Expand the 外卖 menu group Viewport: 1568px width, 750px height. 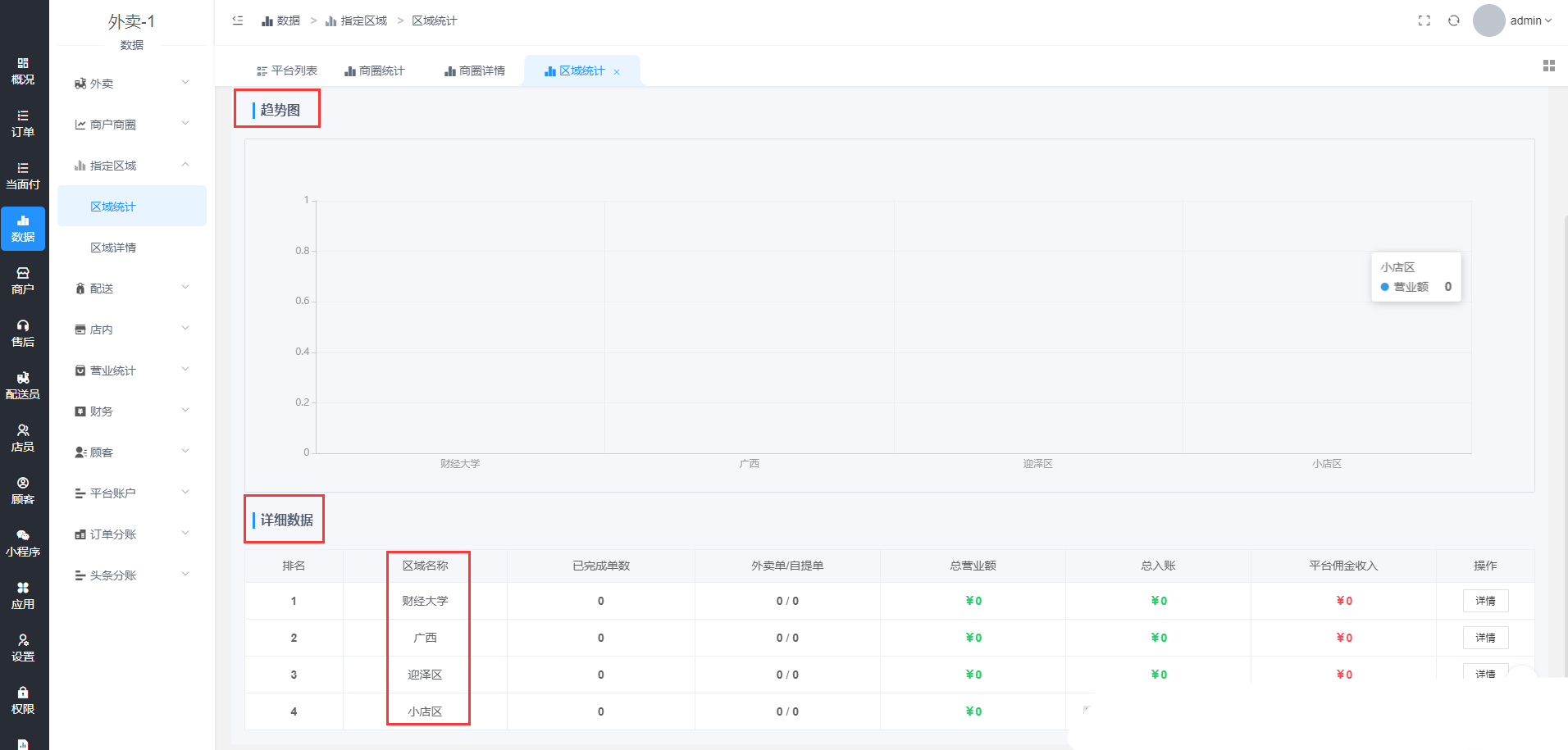pos(131,84)
